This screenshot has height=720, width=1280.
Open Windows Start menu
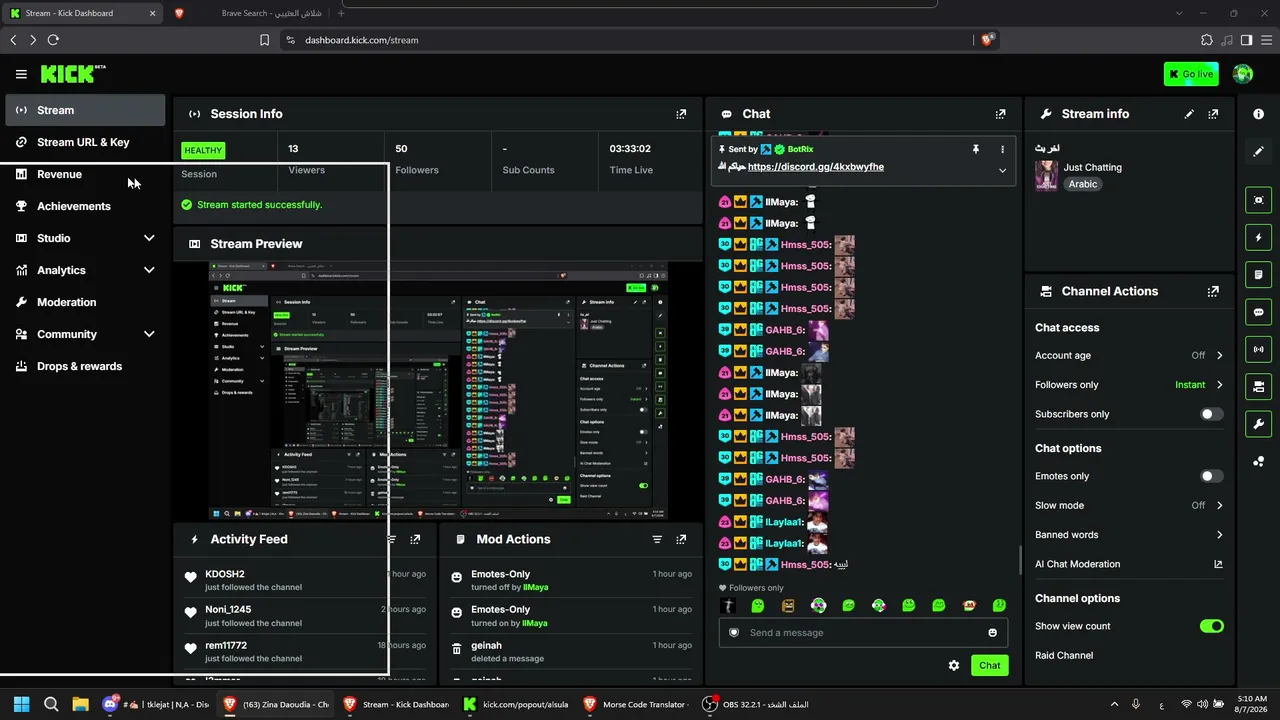21,704
